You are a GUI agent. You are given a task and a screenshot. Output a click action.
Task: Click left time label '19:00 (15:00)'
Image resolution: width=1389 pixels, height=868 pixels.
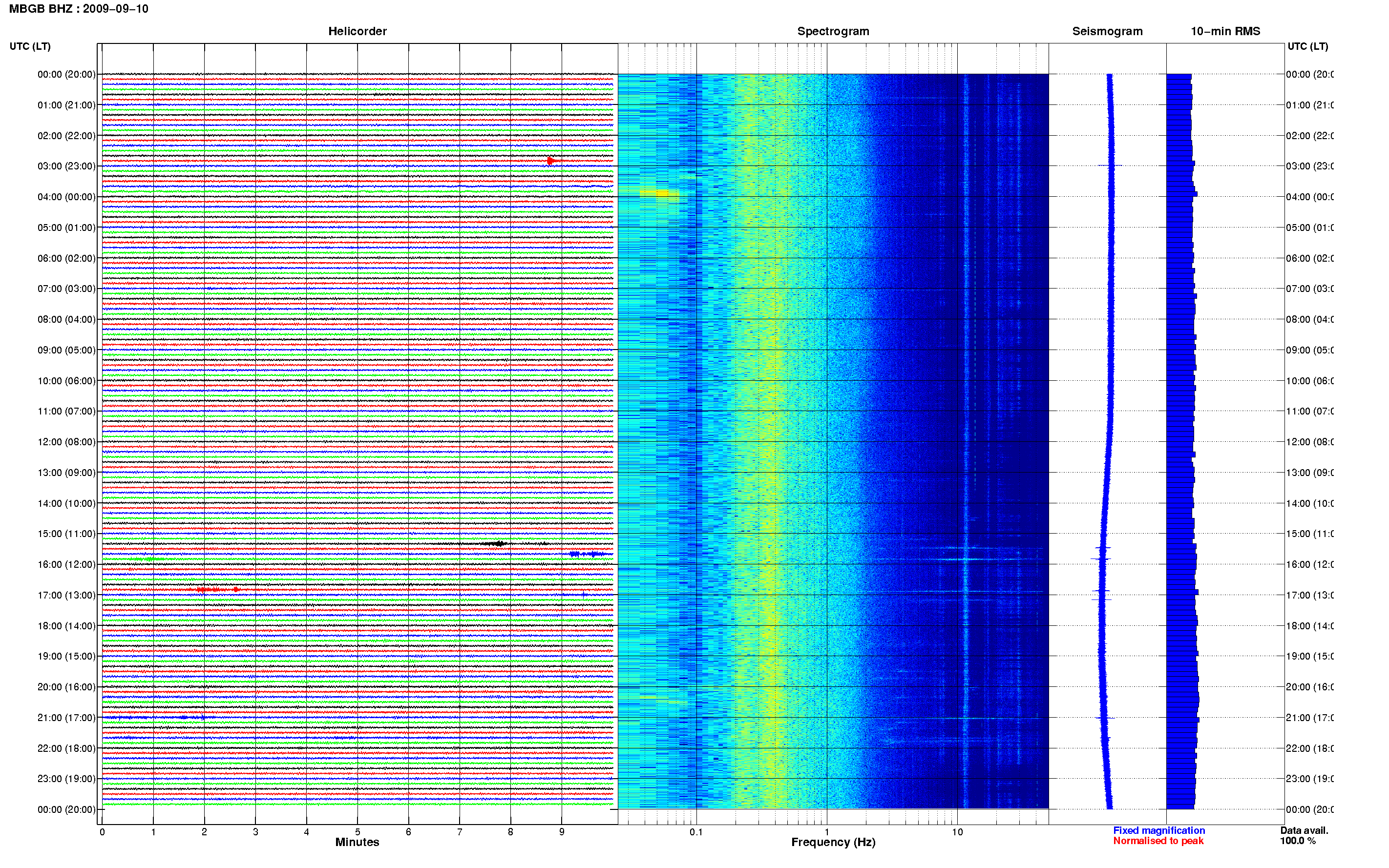[x=66, y=656]
